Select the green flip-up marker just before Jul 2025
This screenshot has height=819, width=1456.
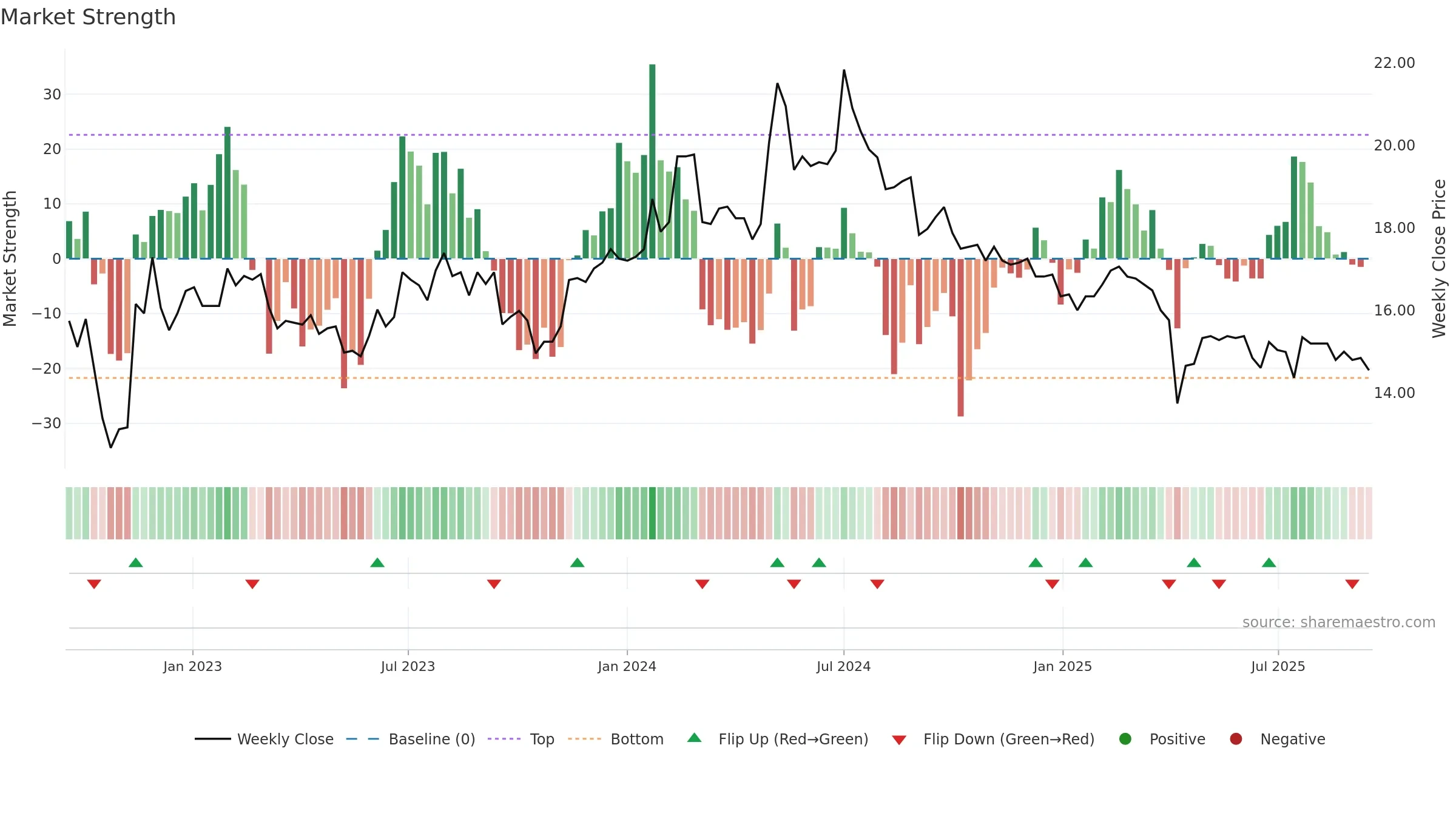tap(1269, 562)
